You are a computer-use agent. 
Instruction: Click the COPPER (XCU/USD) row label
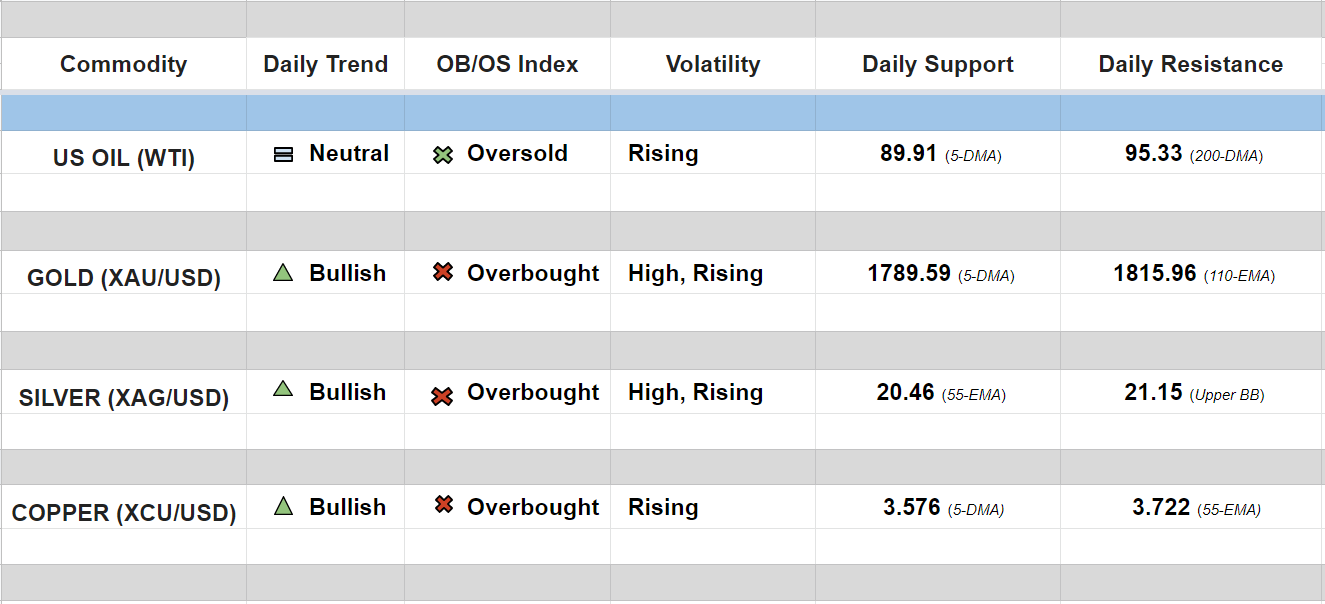click(x=124, y=514)
